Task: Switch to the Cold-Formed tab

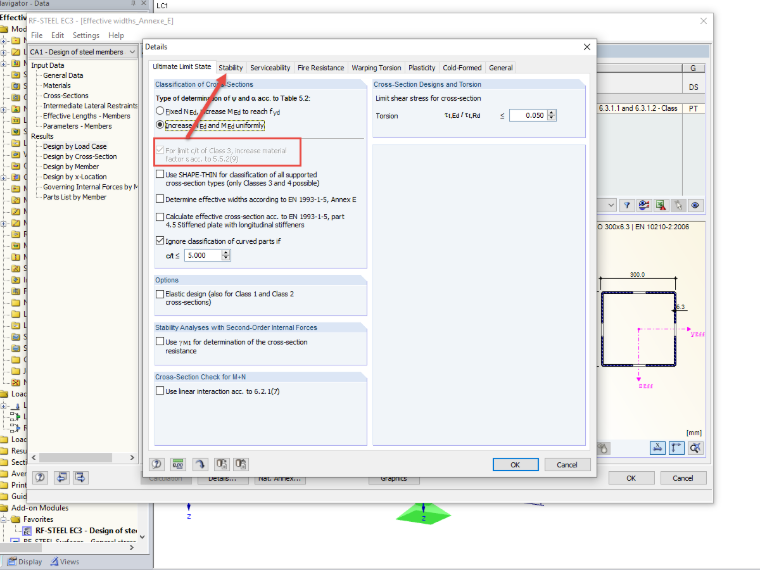Action: tap(462, 68)
